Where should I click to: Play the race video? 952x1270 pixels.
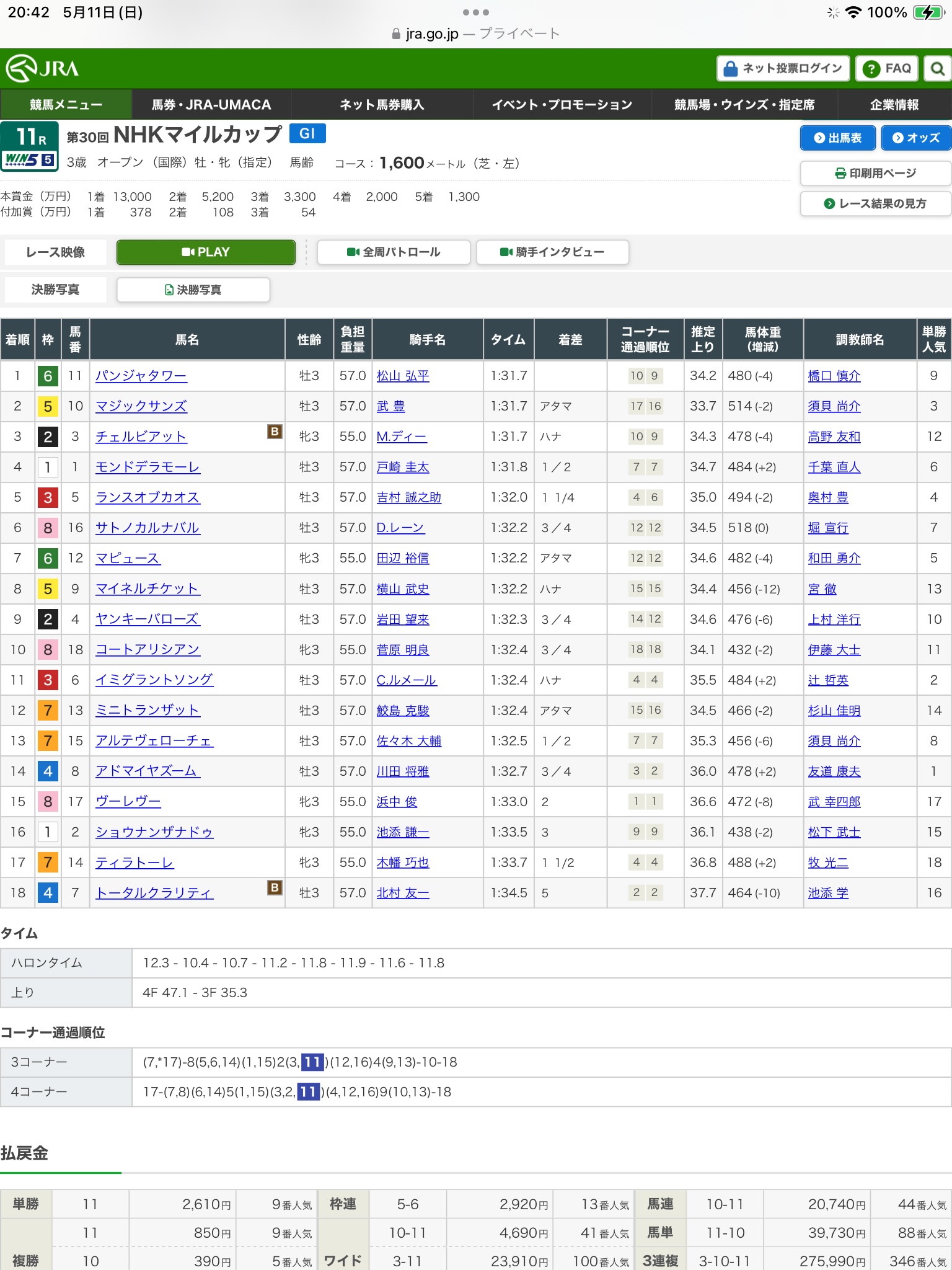pos(206,252)
